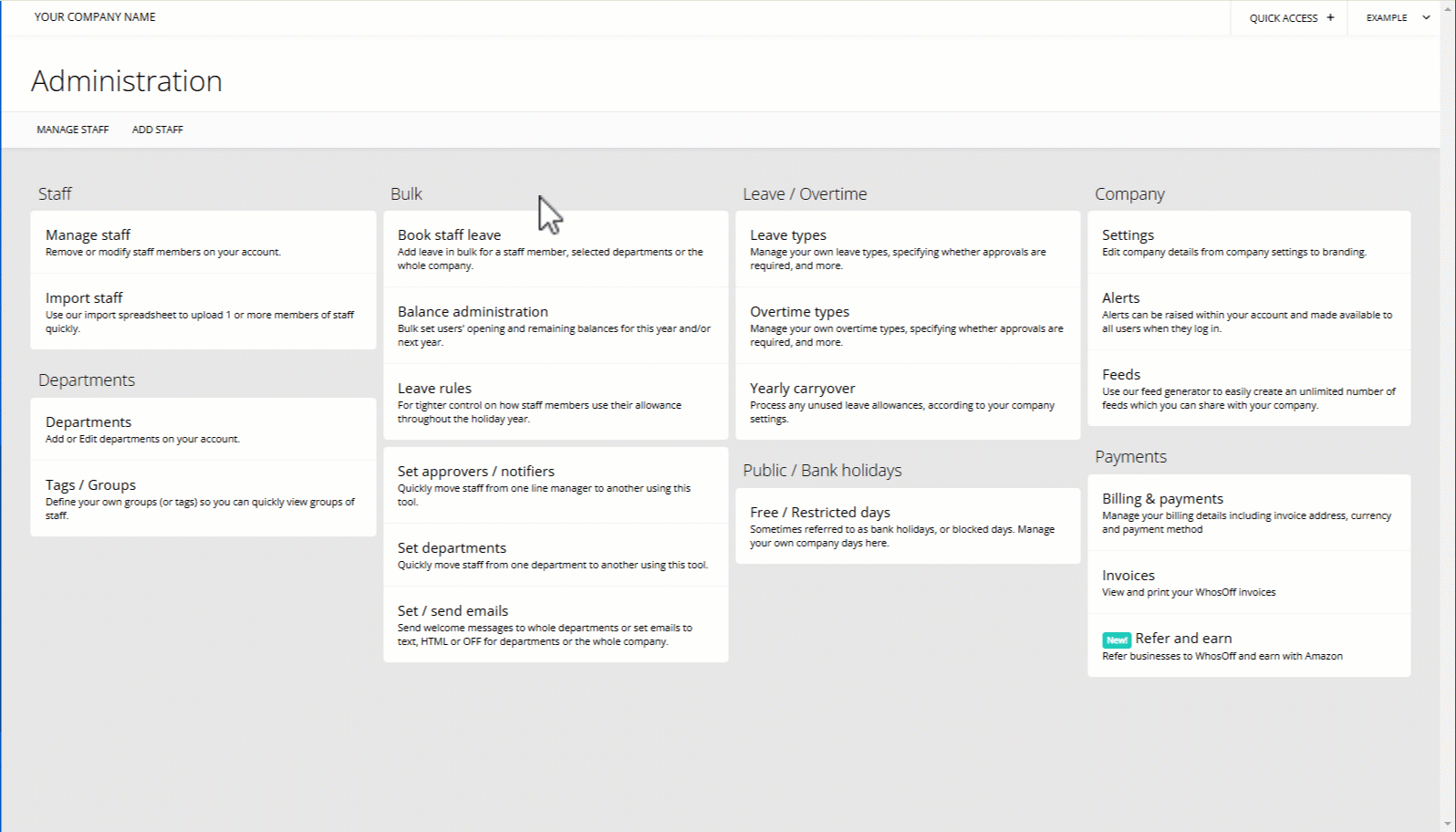The image size is (1456, 832).
Task: Open Refer and earn option
Action: 1249,646
